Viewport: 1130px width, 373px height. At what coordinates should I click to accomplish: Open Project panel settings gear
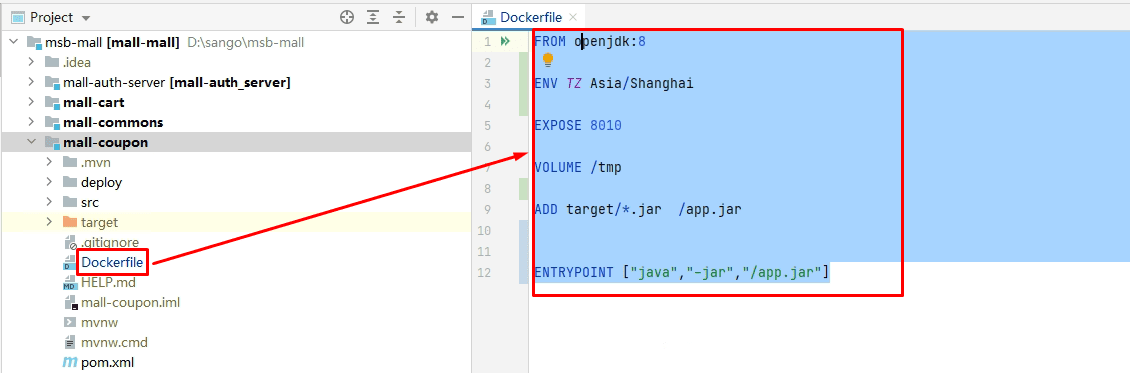tap(431, 17)
